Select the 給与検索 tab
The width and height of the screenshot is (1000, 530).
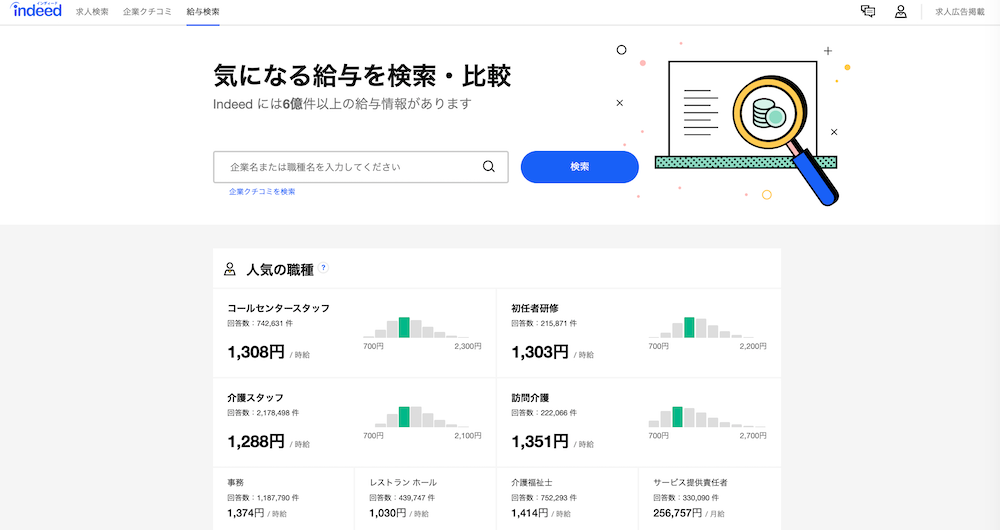[203, 12]
